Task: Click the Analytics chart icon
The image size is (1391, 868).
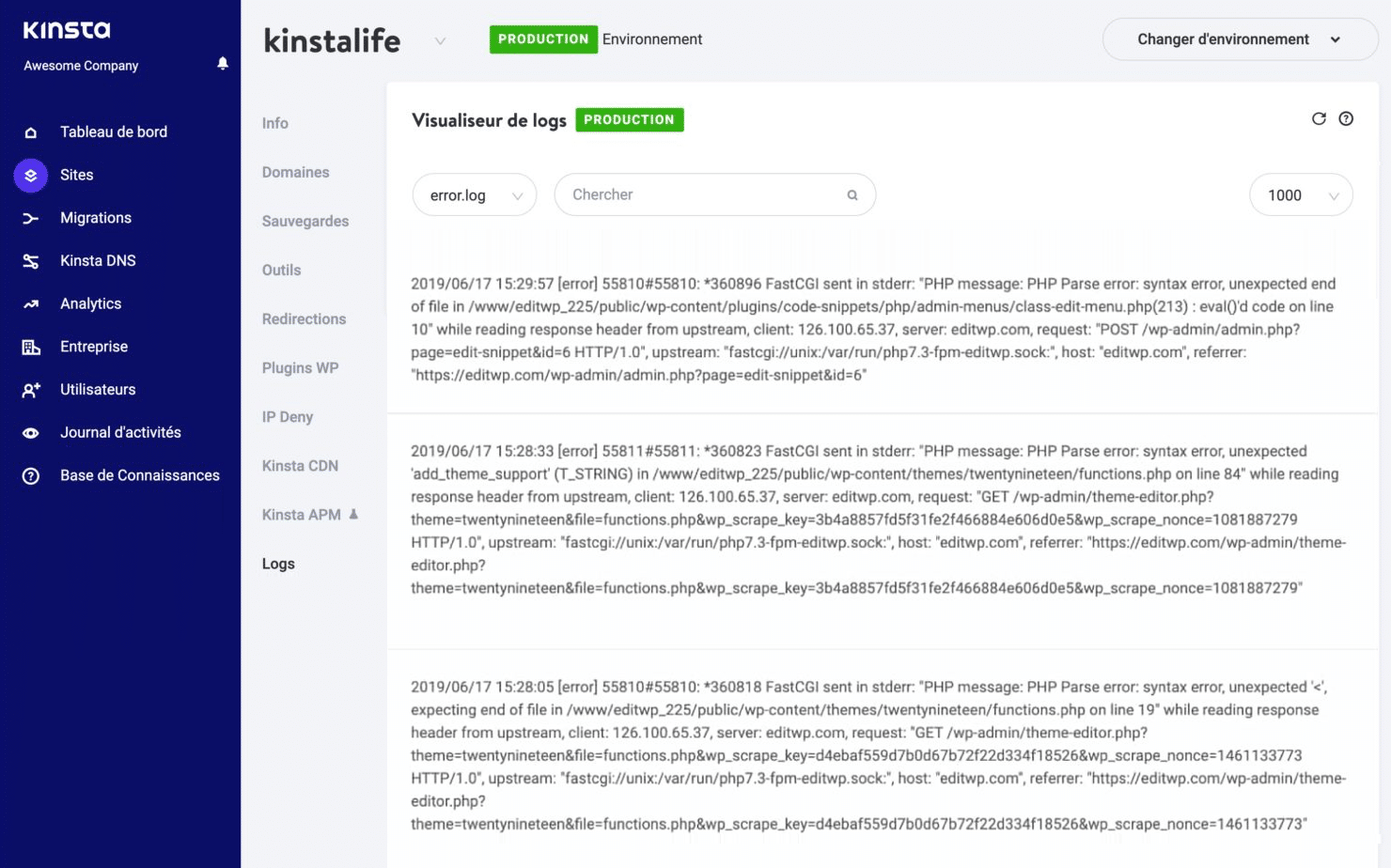Action: pyautogui.click(x=31, y=304)
